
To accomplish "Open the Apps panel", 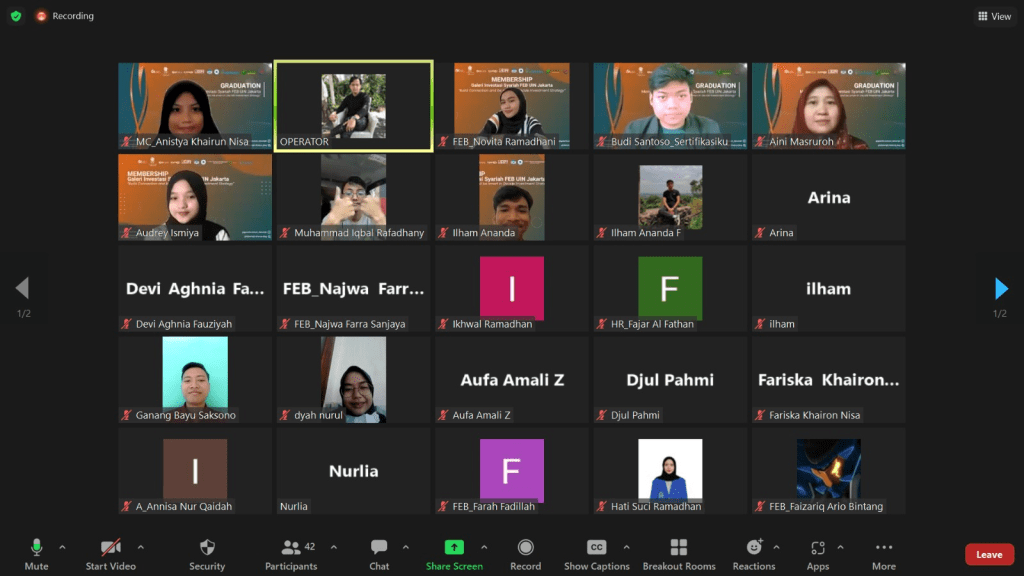I will point(818,553).
